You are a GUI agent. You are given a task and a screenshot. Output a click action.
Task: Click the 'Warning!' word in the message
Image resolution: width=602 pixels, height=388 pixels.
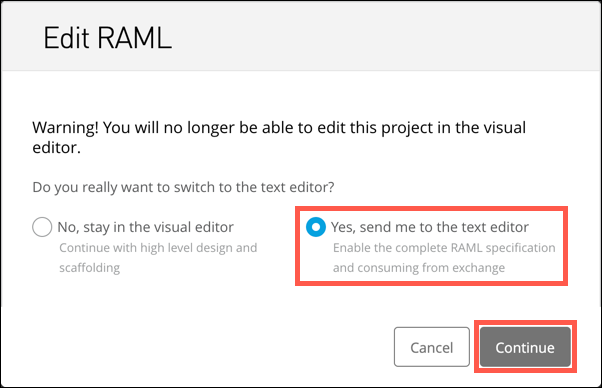click(65, 128)
